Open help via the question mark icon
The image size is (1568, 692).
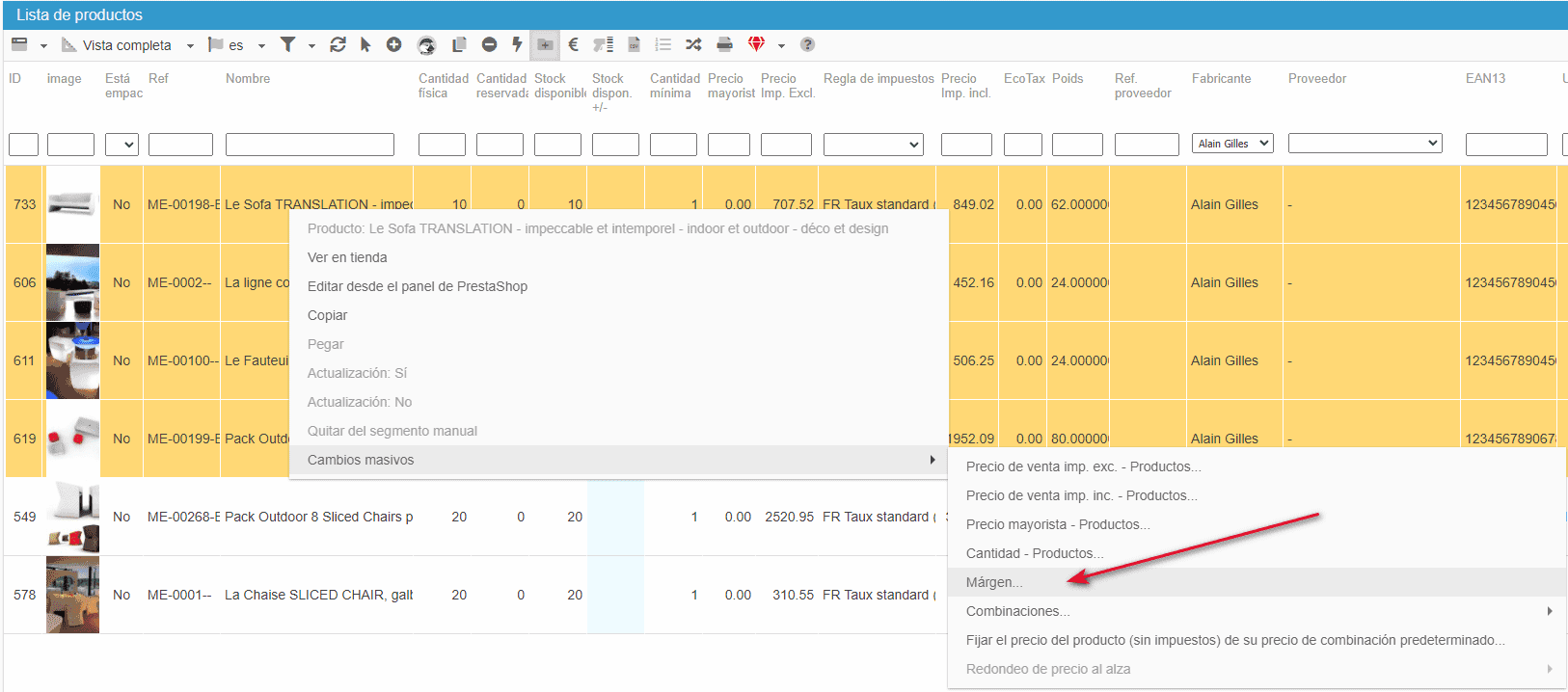click(807, 44)
